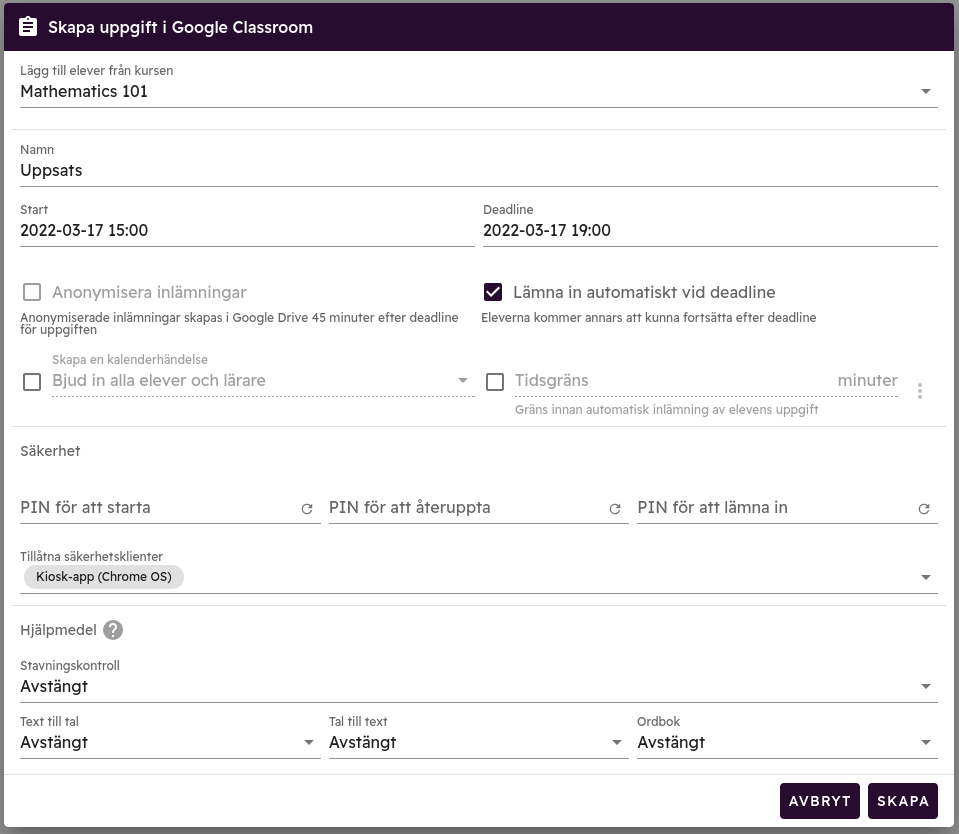Uncheck Lämna in automatiskt vid deadline
This screenshot has width=959, height=834.
(x=493, y=292)
